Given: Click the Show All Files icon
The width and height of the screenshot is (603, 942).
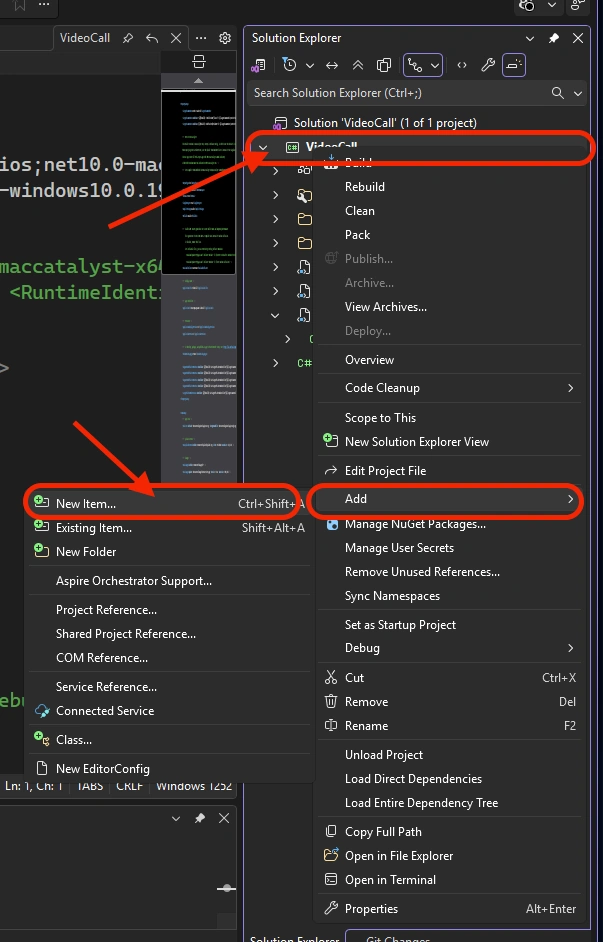Looking at the screenshot, I should click(x=384, y=65).
